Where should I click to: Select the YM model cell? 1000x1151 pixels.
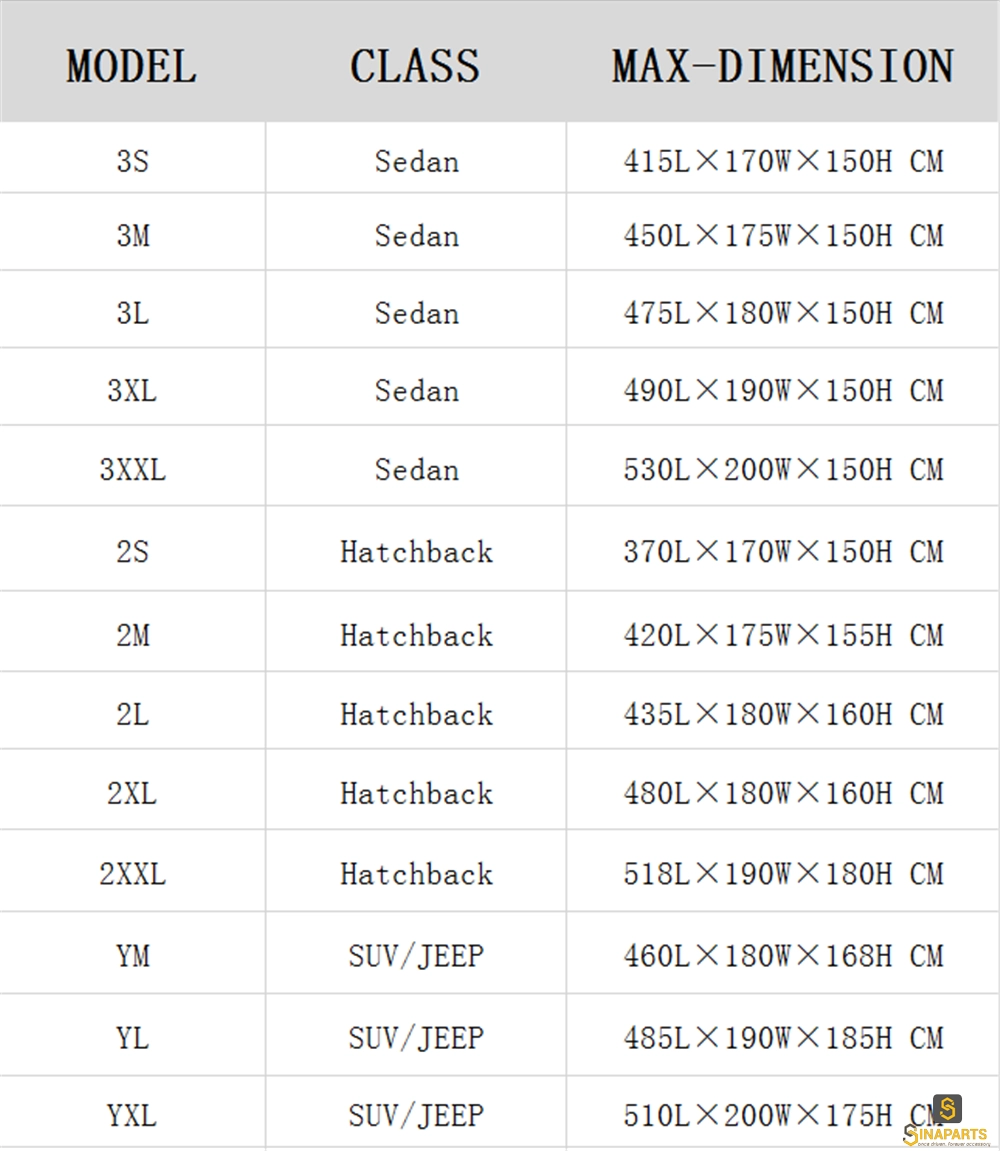click(133, 956)
